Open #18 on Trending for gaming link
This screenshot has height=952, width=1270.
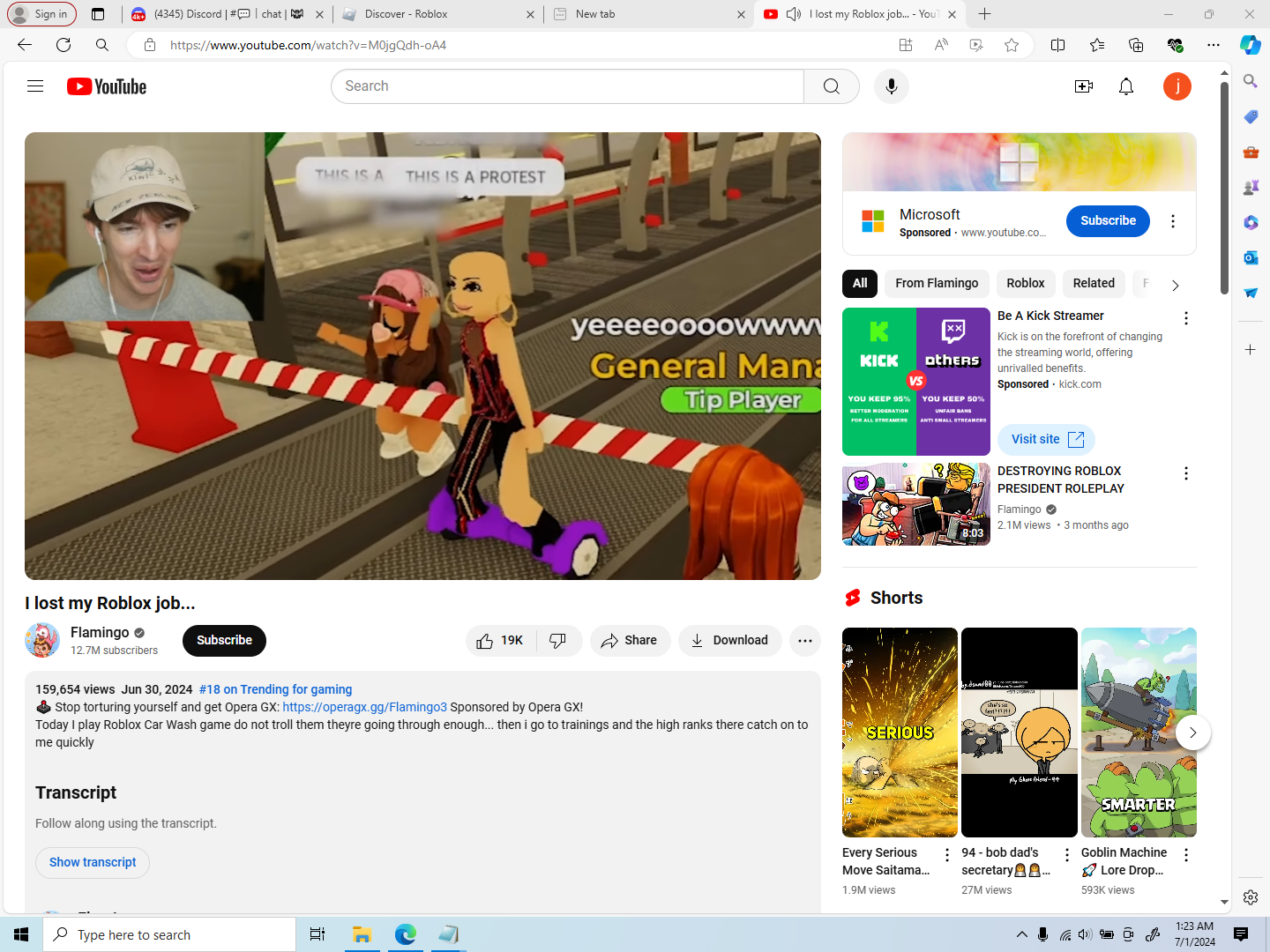(275, 689)
